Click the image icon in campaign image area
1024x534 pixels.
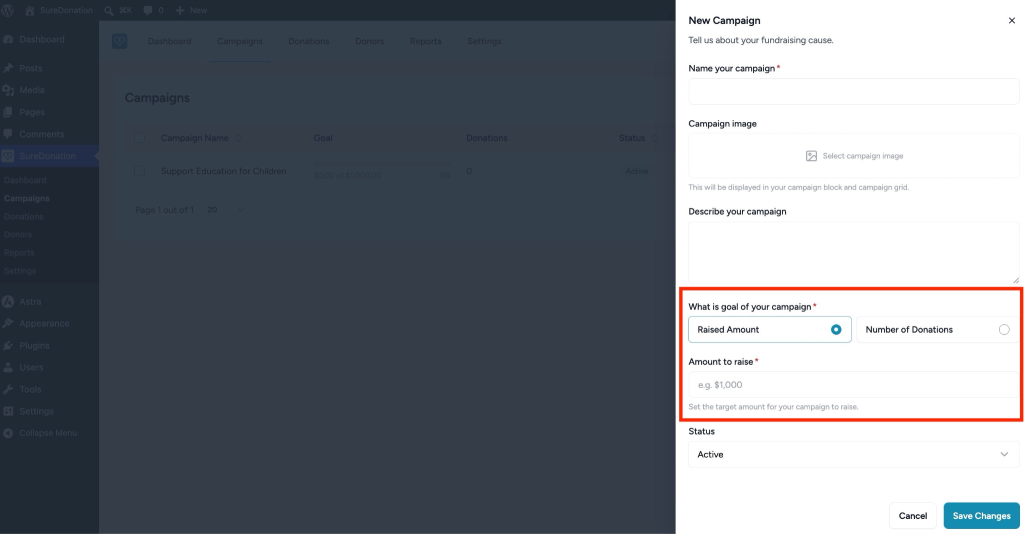point(811,156)
